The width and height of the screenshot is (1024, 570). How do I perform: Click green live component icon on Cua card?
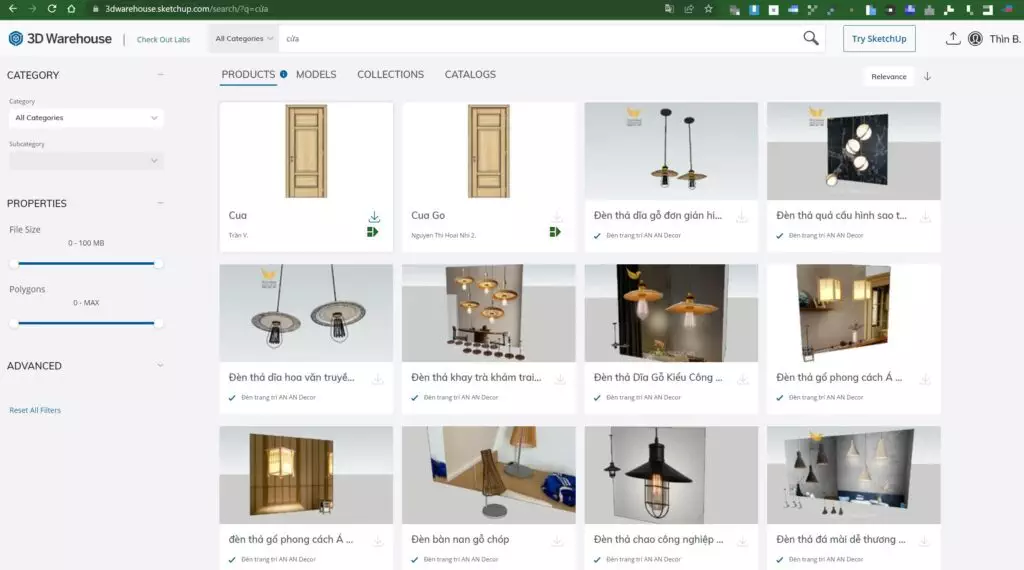(x=372, y=232)
